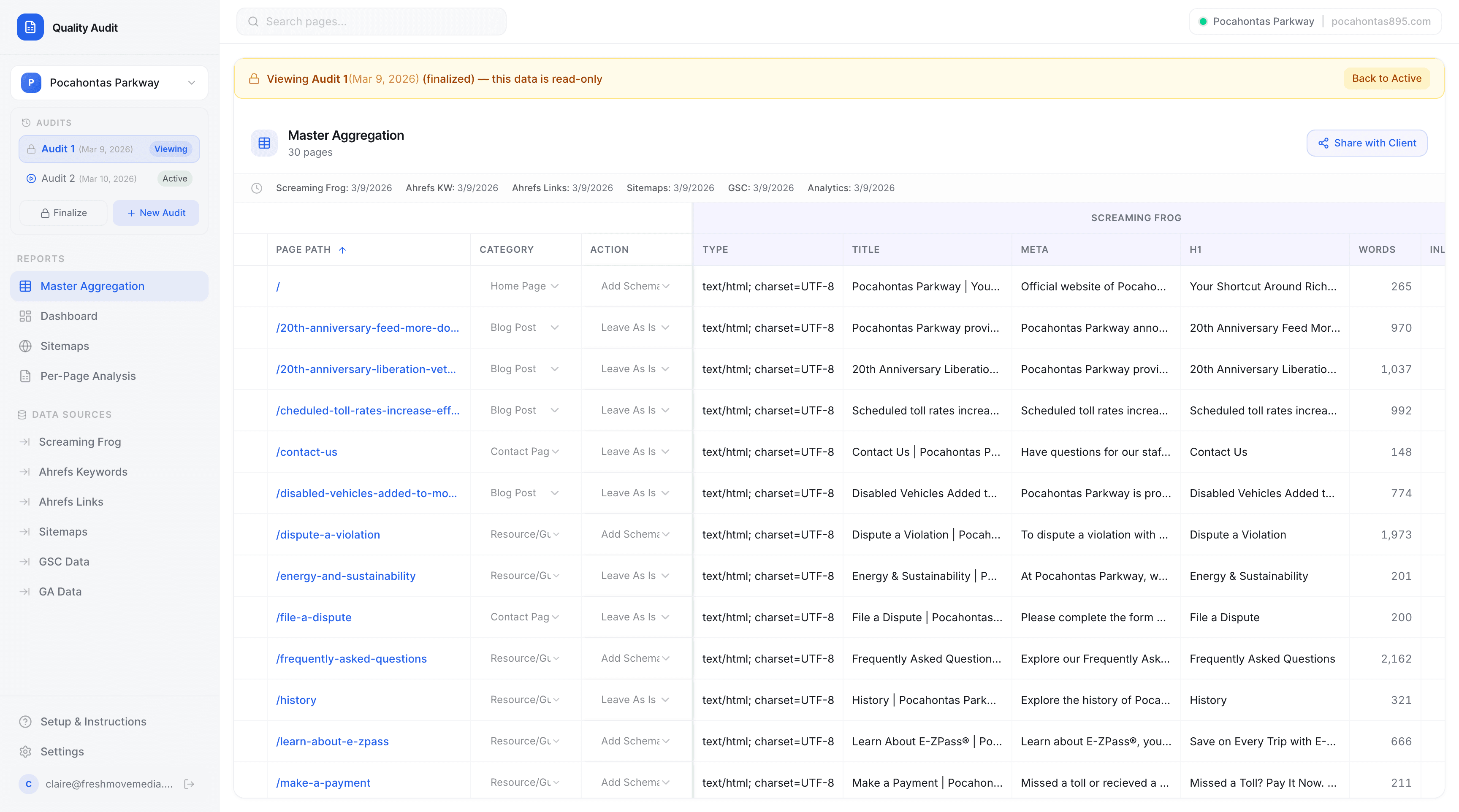Open the /make-a-payment page link
The height and width of the screenshot is (812, 1459).
click(x=323, y=782)
